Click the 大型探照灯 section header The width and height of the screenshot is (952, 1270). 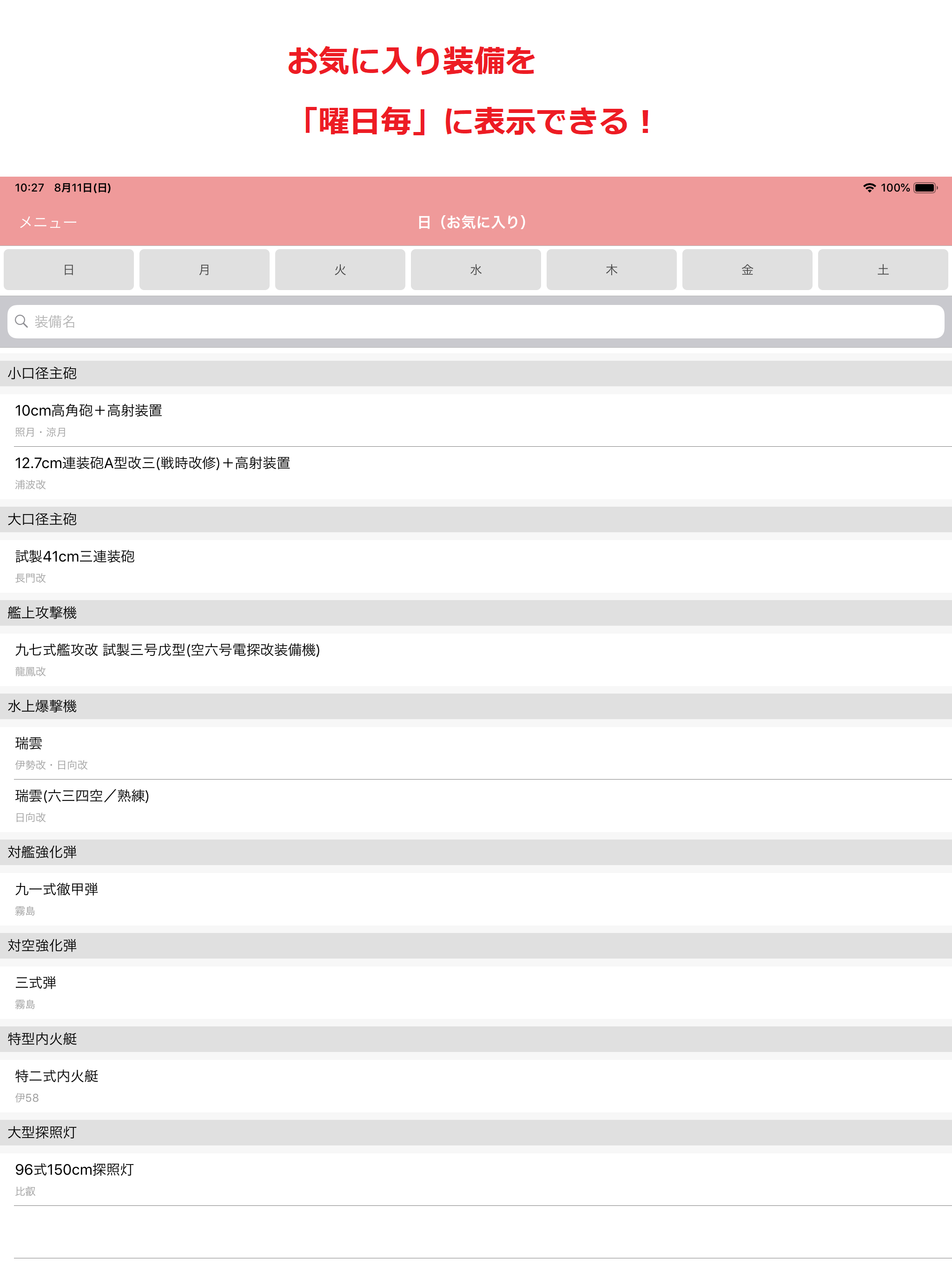[x=476, y=1132]
